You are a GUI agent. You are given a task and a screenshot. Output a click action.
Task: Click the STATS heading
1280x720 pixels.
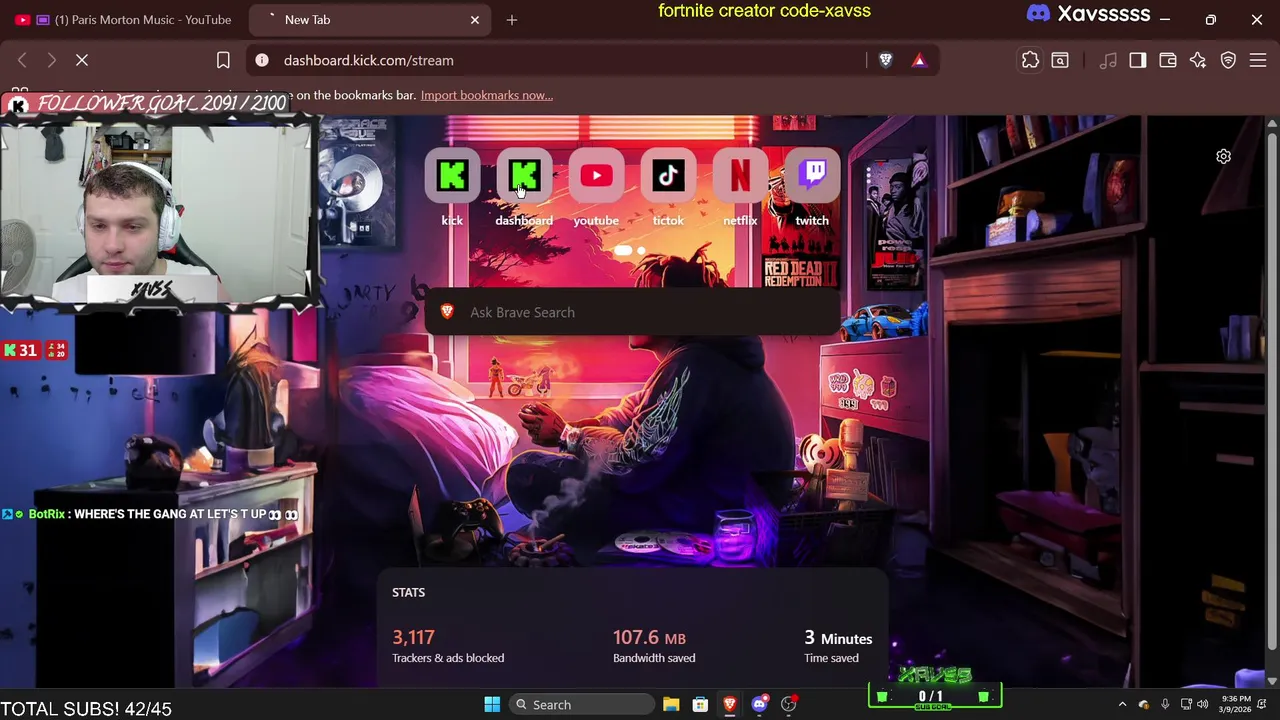[x=408, y=592]
